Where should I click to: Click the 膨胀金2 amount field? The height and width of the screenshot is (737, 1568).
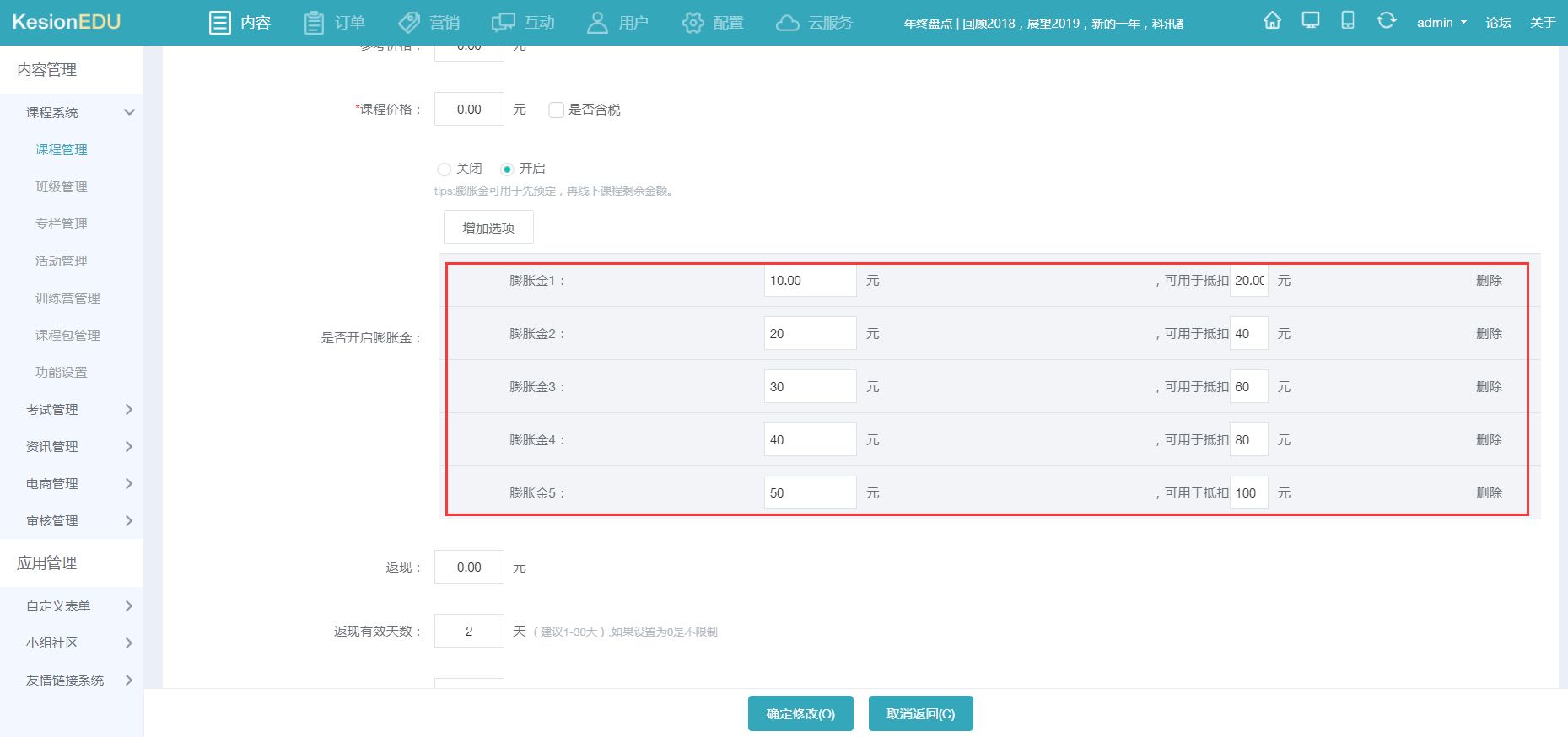tap(810, 333)
